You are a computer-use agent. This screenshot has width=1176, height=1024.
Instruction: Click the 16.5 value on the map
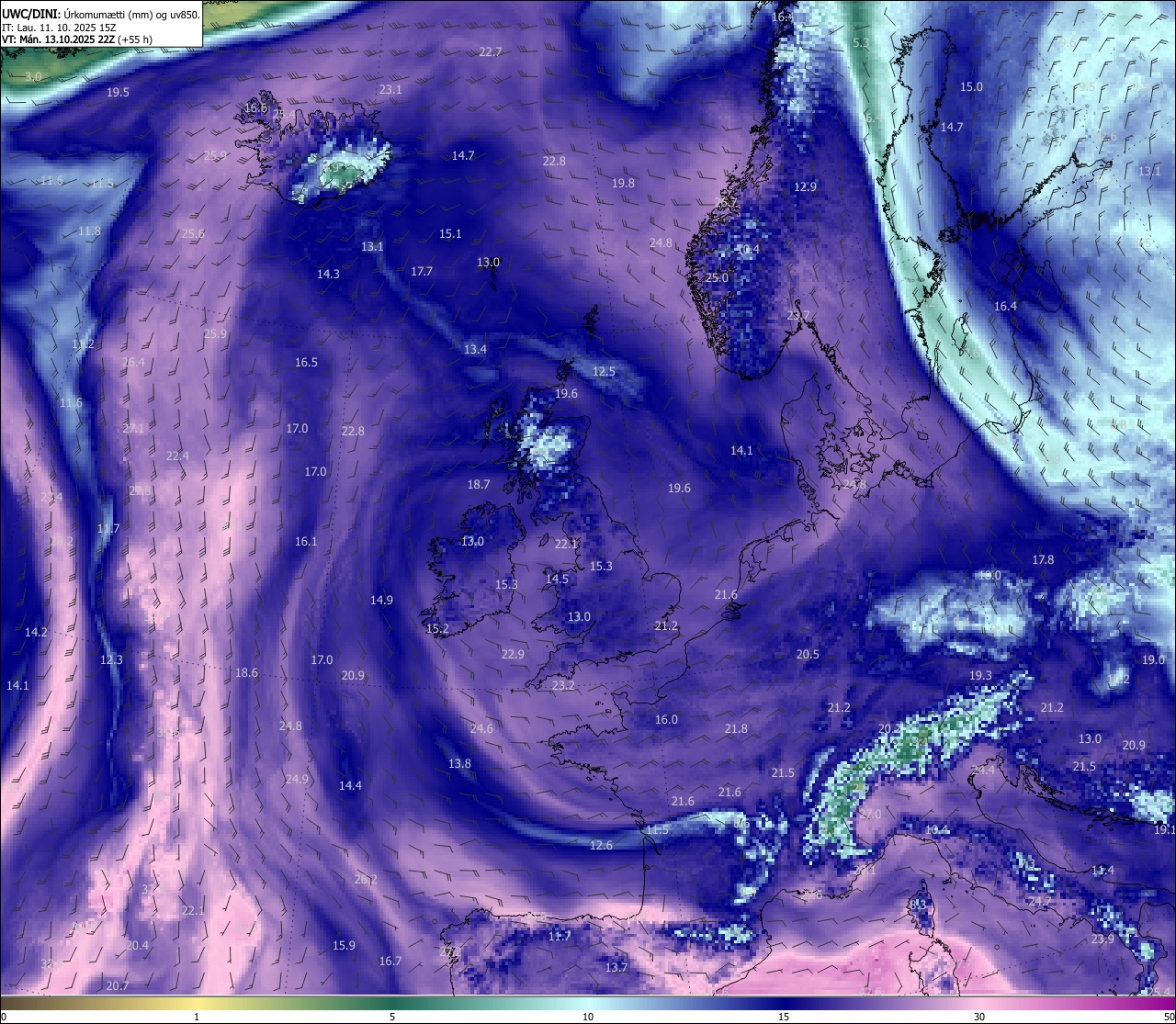pos(306,363)
